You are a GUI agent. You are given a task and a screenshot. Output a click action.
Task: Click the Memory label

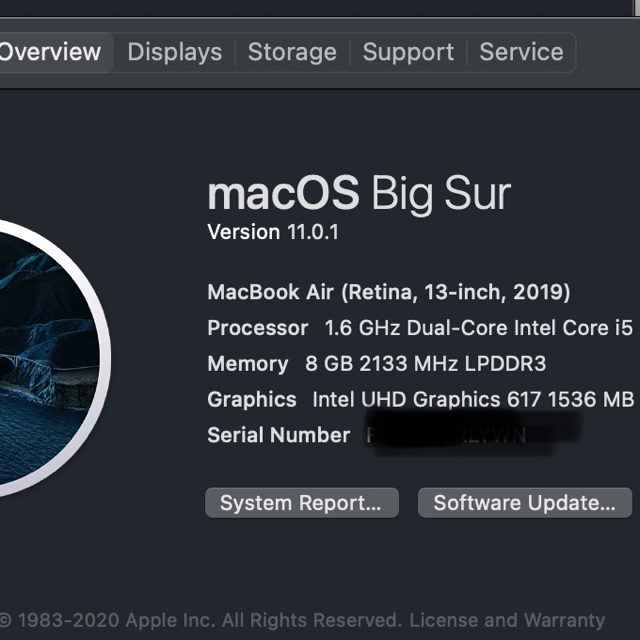[x=248, y=364]
